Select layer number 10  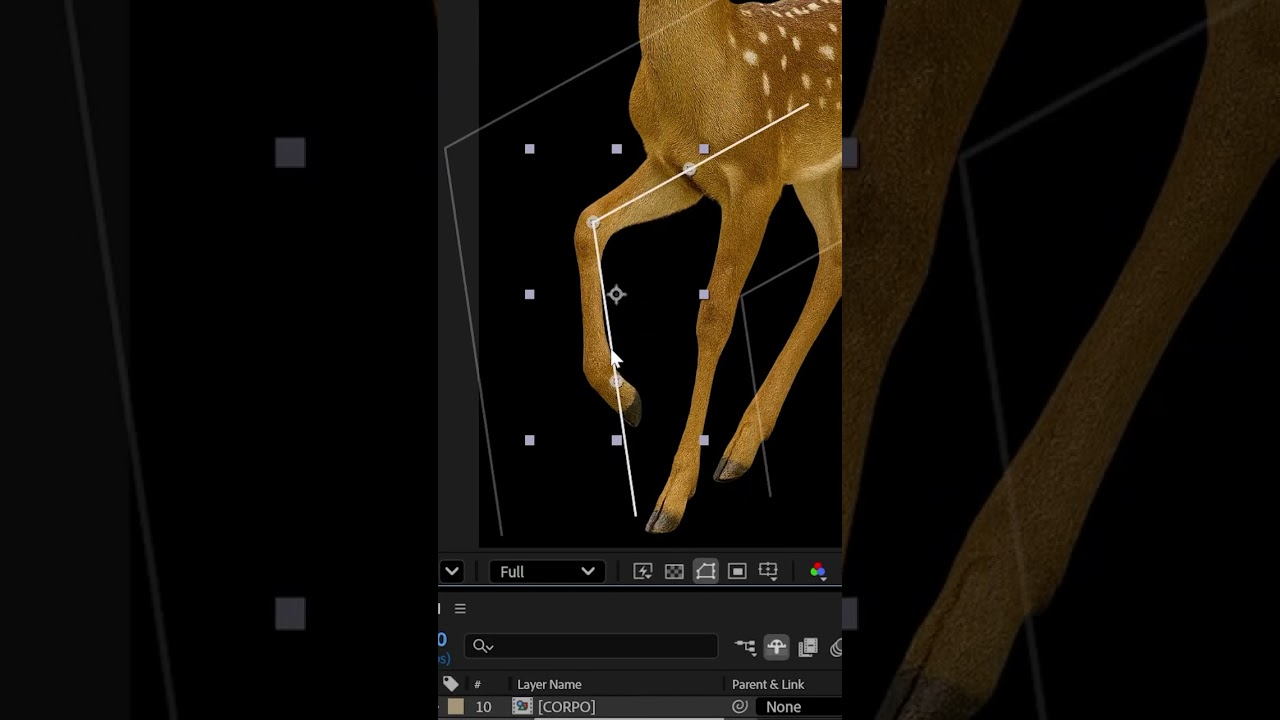click(x=483, y=707)
